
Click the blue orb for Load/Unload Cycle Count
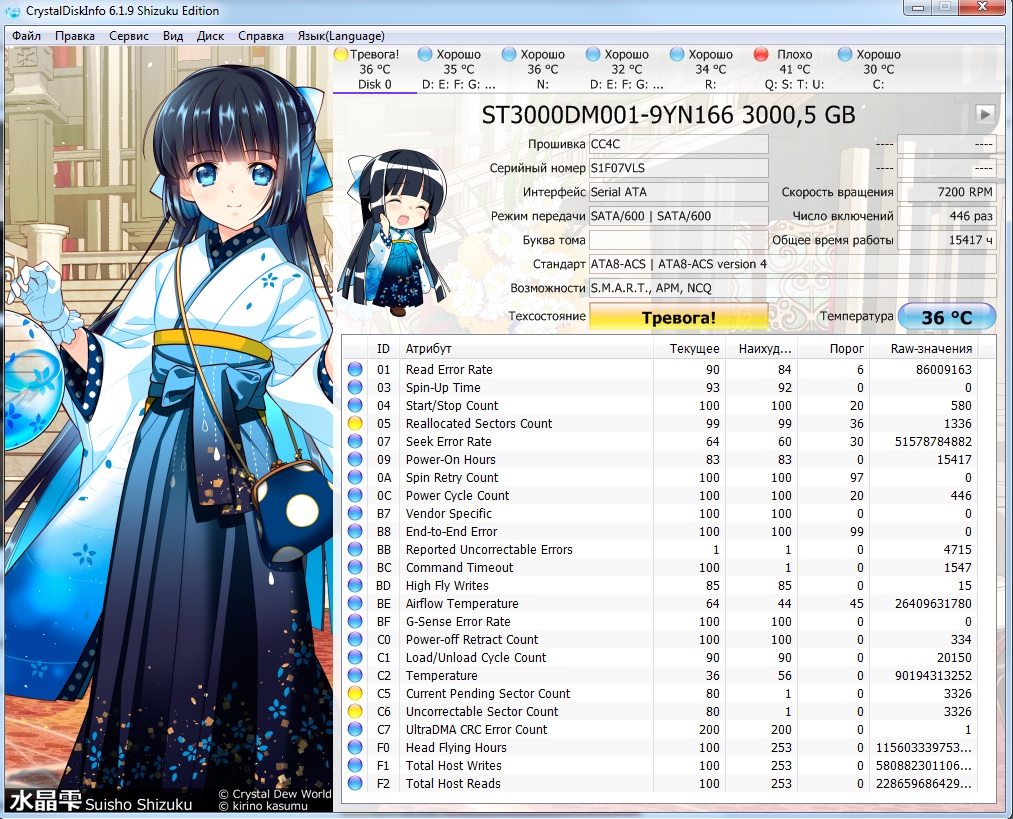355,658
